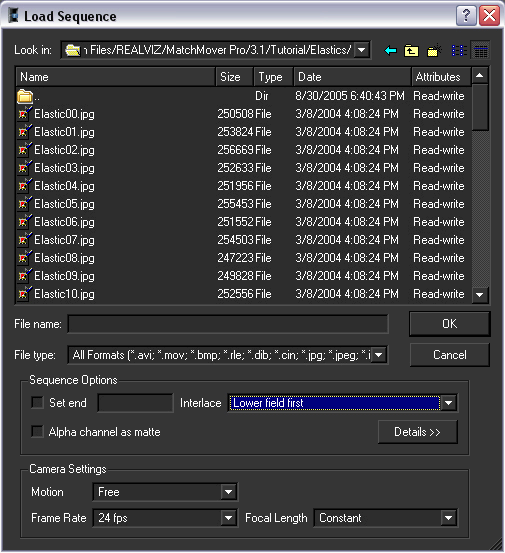Image resolution: width=505 pixels, height=553 pixels.
Task: Switch to detail view mode
Action: click(481, 51)
